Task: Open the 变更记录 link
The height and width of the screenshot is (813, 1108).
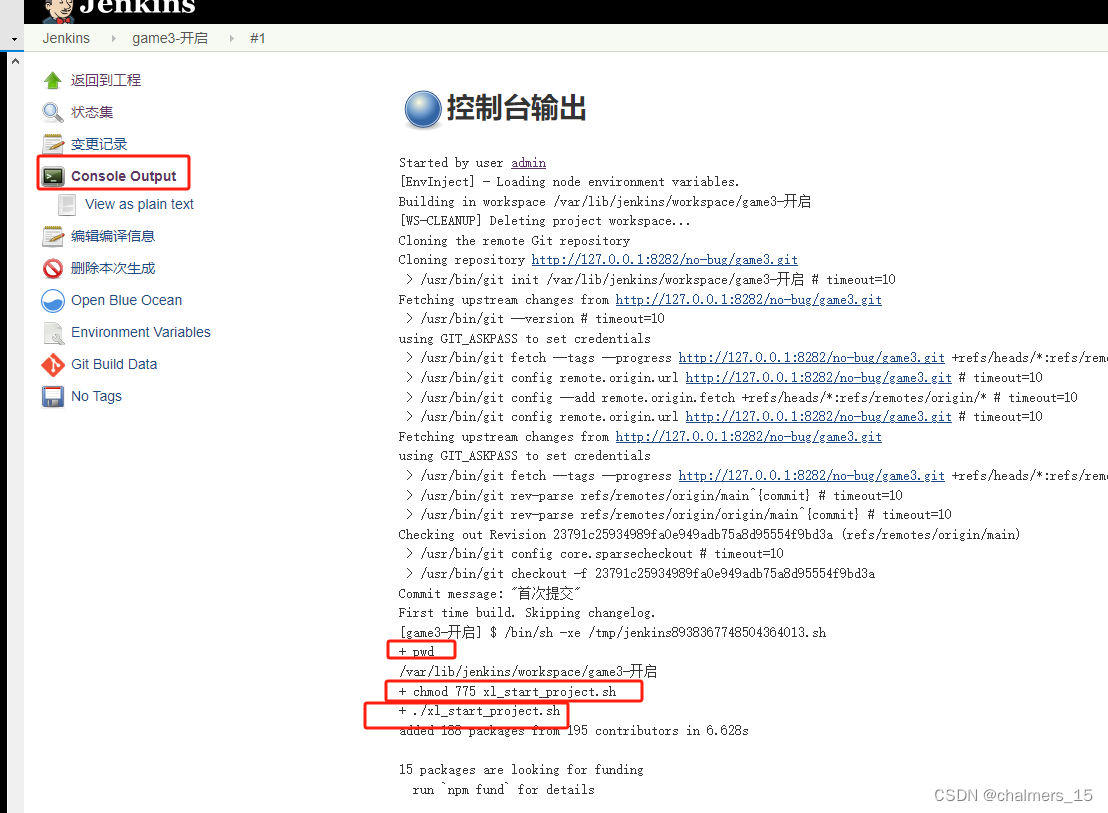Action: [99, 144]
